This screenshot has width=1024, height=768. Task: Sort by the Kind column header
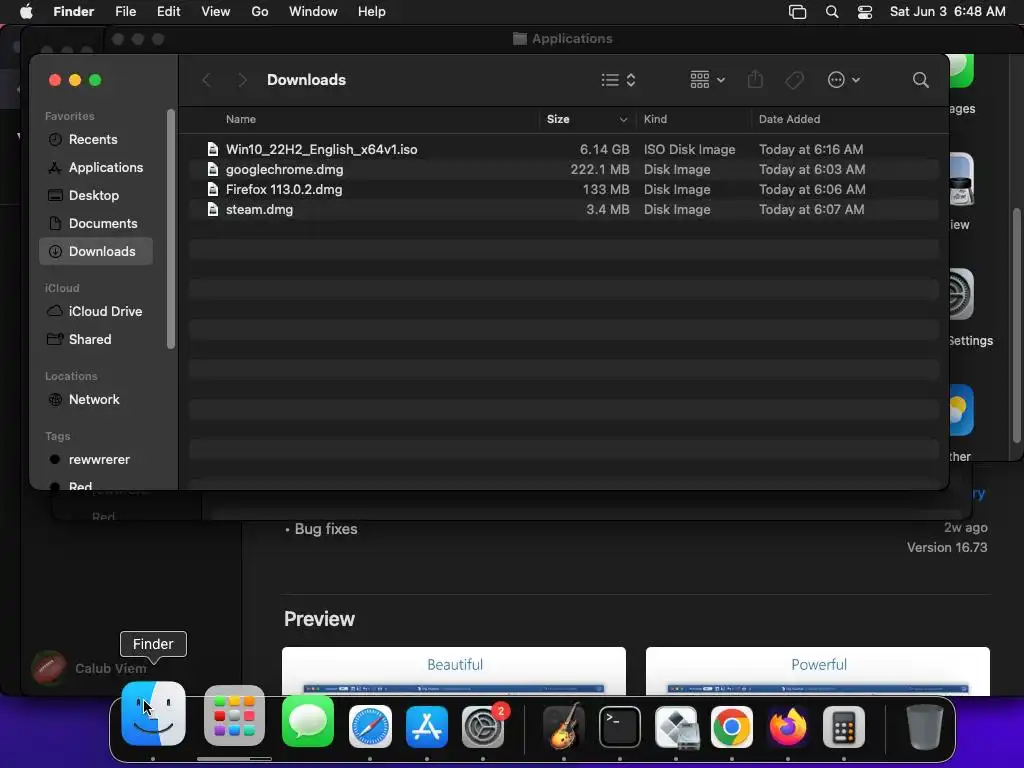point(655,120)
